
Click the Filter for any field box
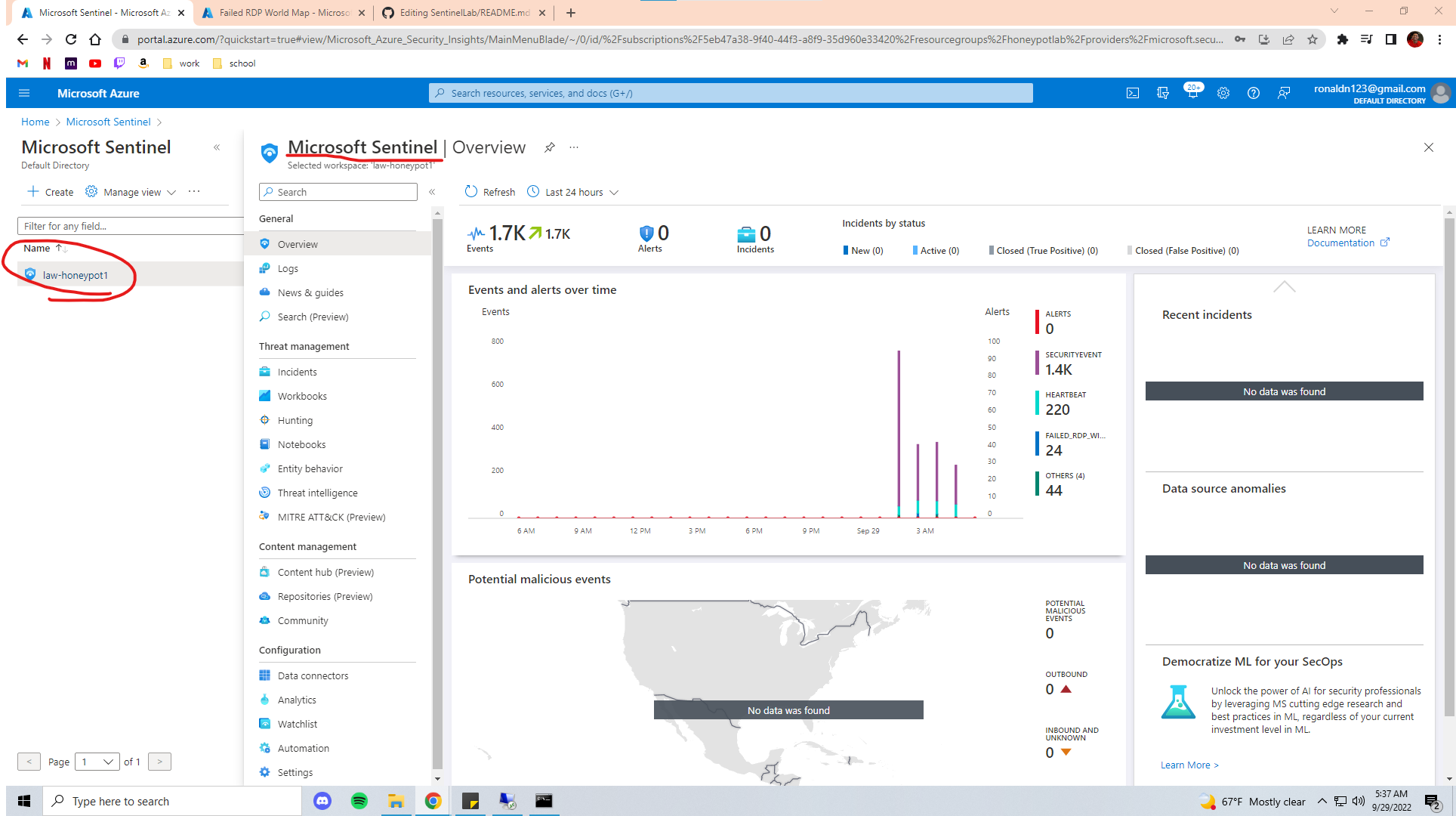coord(128,226)
